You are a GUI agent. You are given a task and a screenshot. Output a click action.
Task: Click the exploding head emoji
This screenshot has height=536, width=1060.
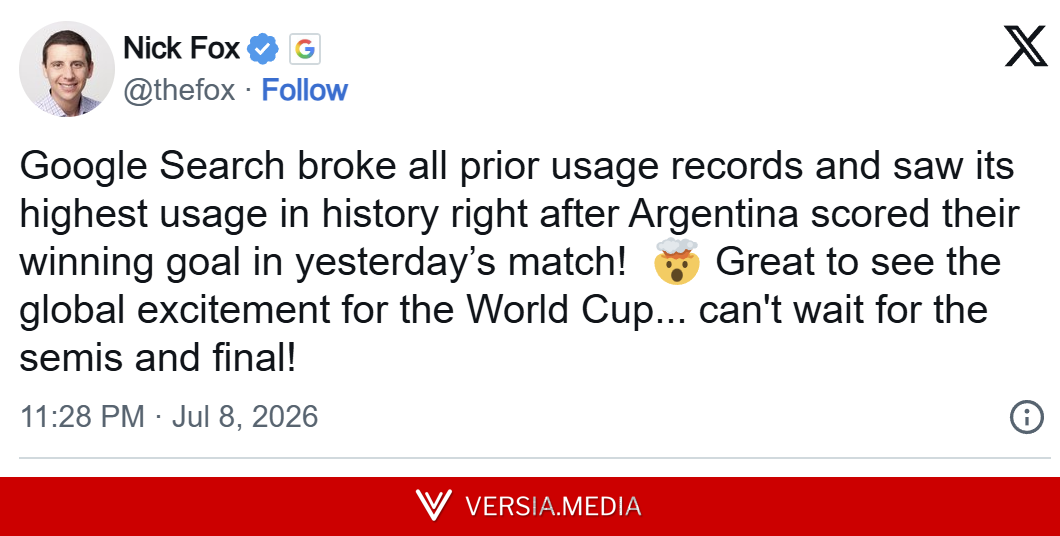(677, 261)
